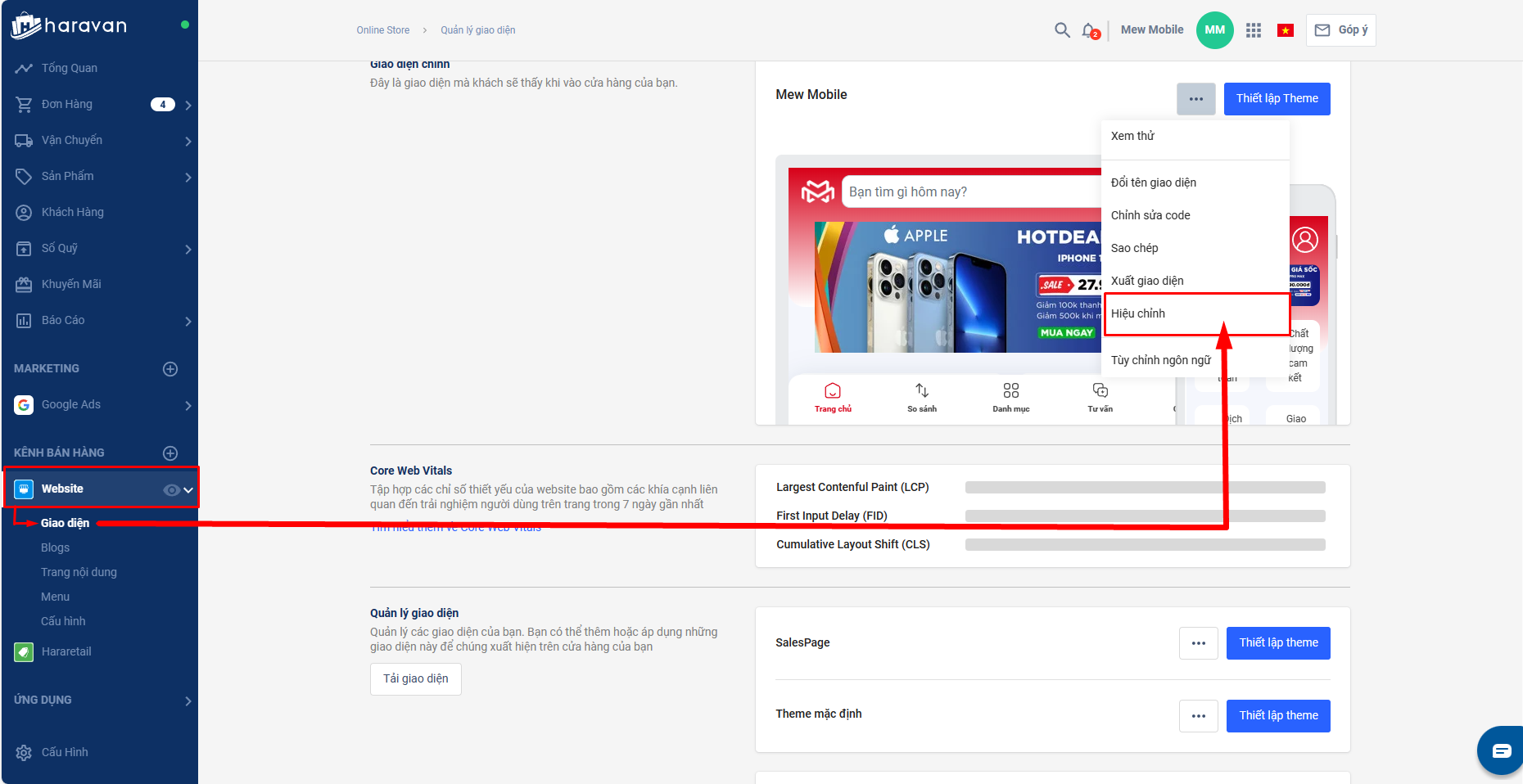Choose Sao chép menu item

tap(1195, 248)
